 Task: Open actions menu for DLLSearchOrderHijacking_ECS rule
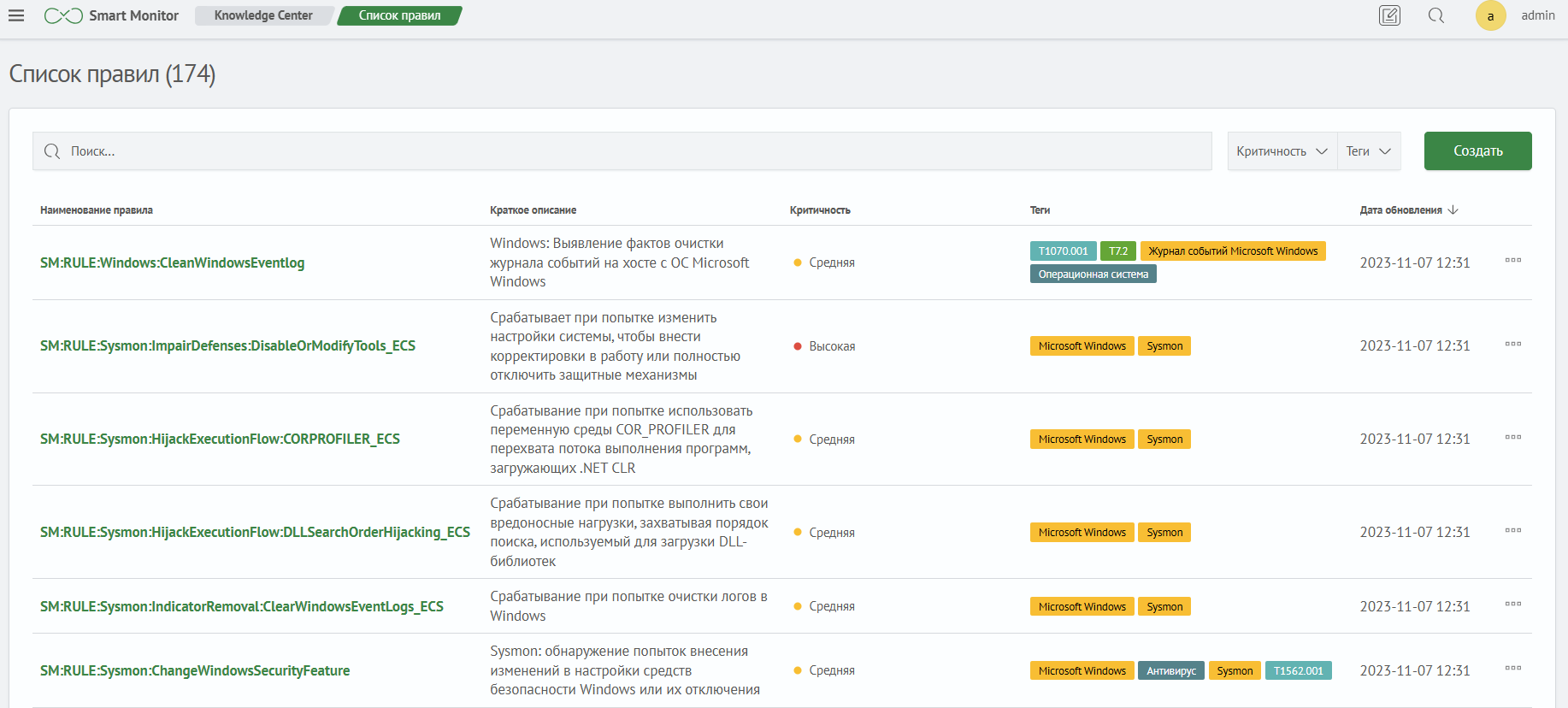(1513, 530)
